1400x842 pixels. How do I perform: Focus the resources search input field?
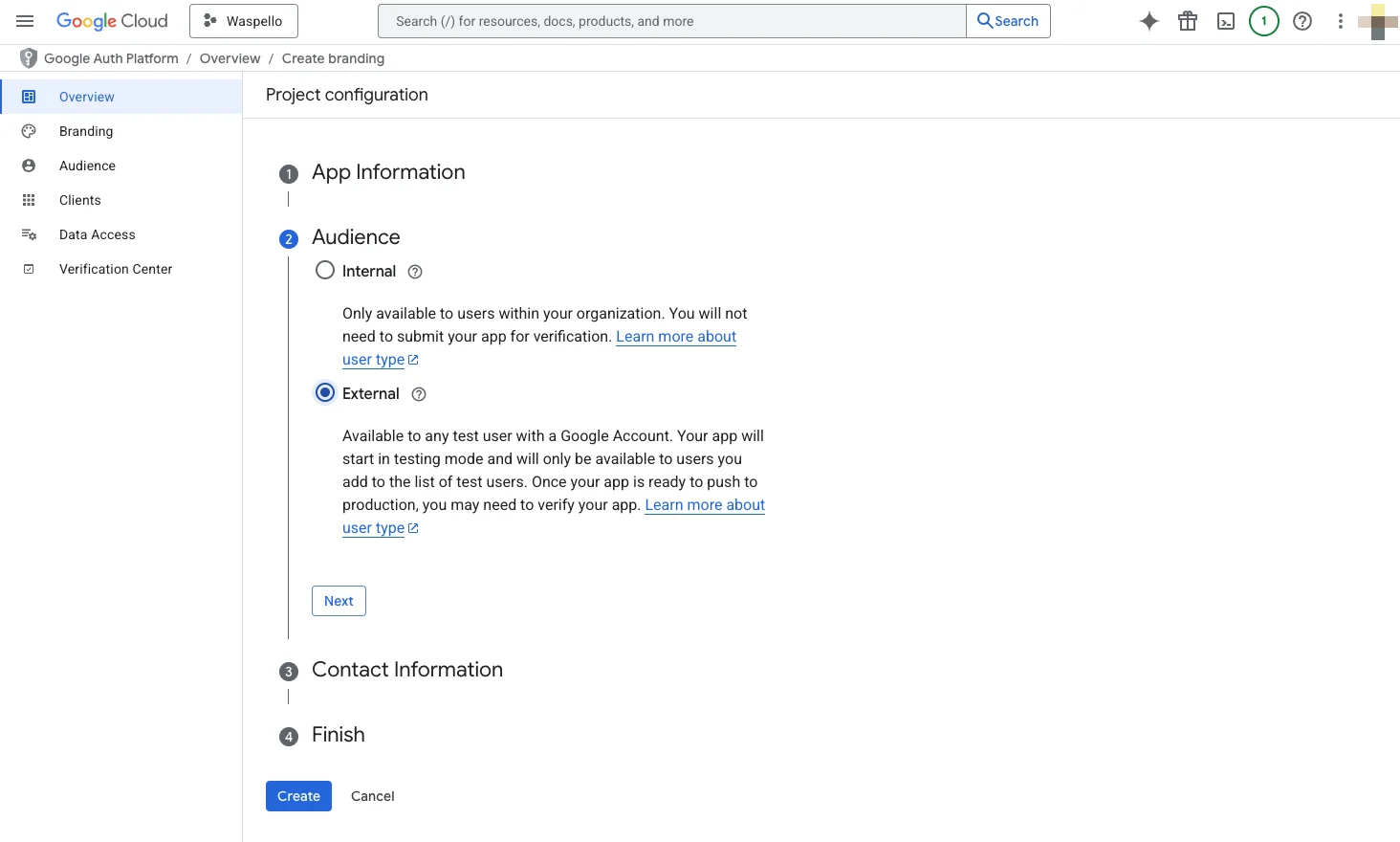(672, 21)
